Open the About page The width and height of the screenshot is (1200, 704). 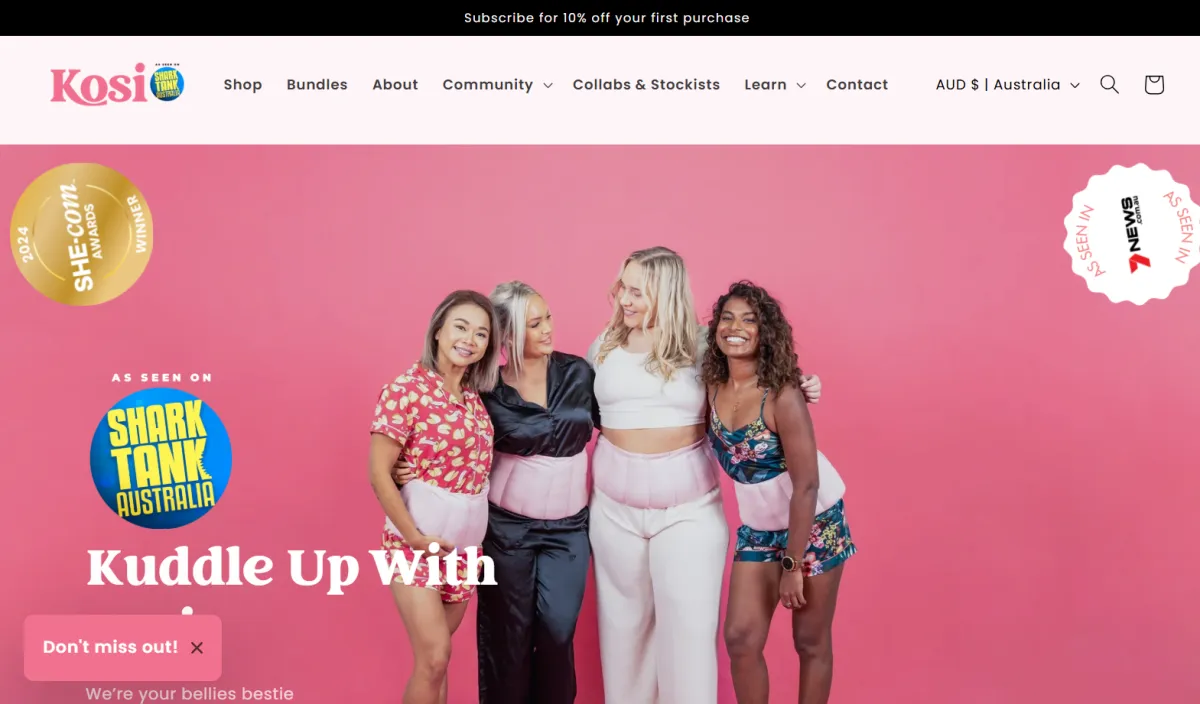(395, 85)
